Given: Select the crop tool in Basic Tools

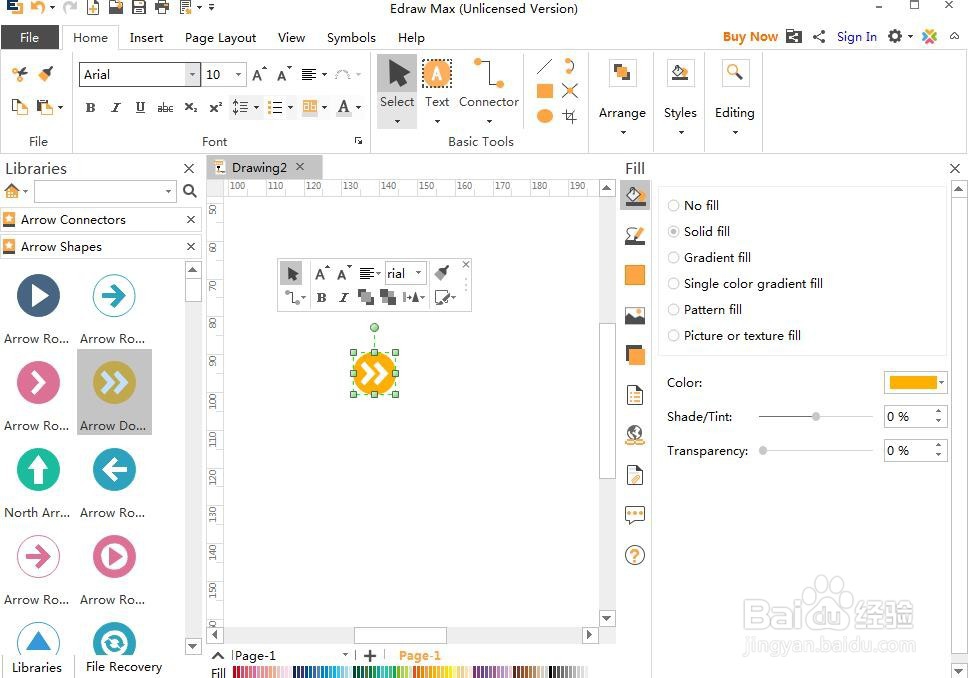Looking at the screenshot, I should coord(570,116).
